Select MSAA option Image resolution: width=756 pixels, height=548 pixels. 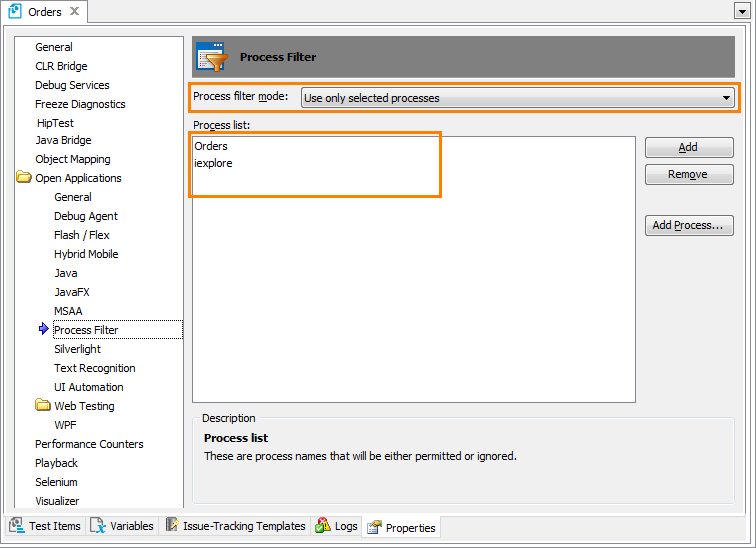click(x=68, y=311)
